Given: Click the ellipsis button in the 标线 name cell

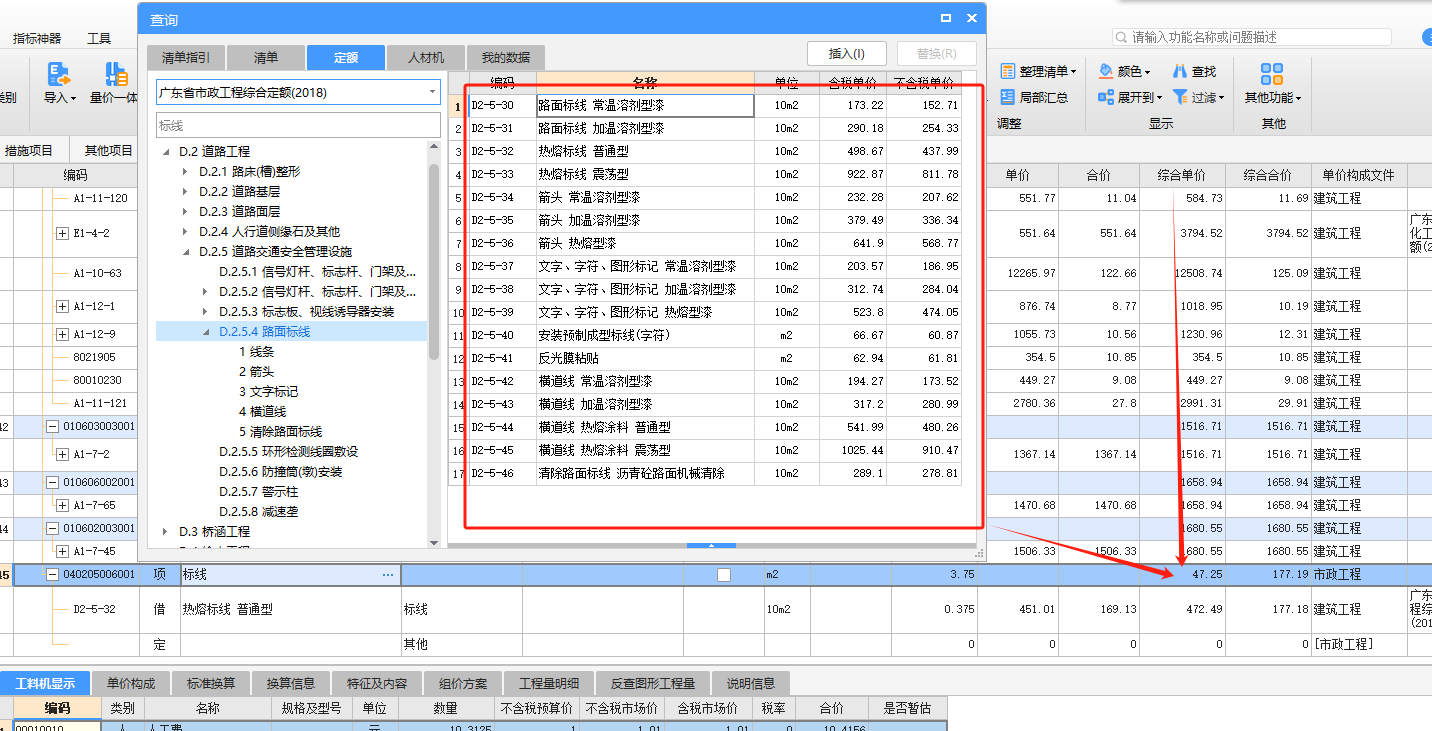Looking at the screenshot, I should tap(388, 575).
